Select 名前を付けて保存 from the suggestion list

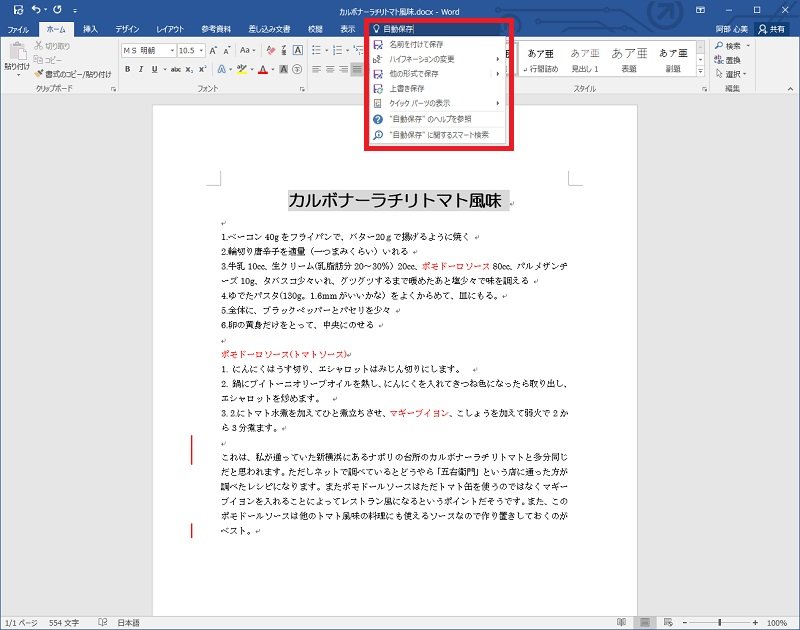pos(438,44)
